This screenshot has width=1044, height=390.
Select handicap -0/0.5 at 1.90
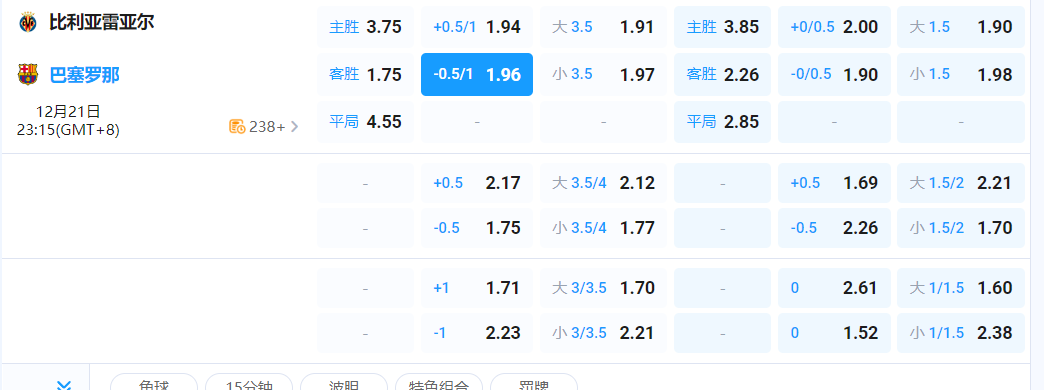[834, 75]
